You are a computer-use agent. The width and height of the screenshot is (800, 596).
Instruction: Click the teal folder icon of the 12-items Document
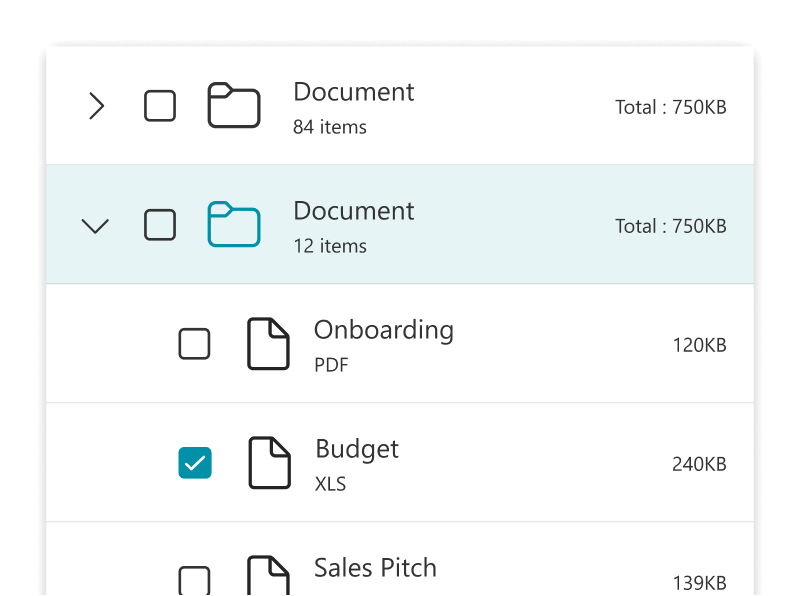pyautogui.click(x=234, y=225)
